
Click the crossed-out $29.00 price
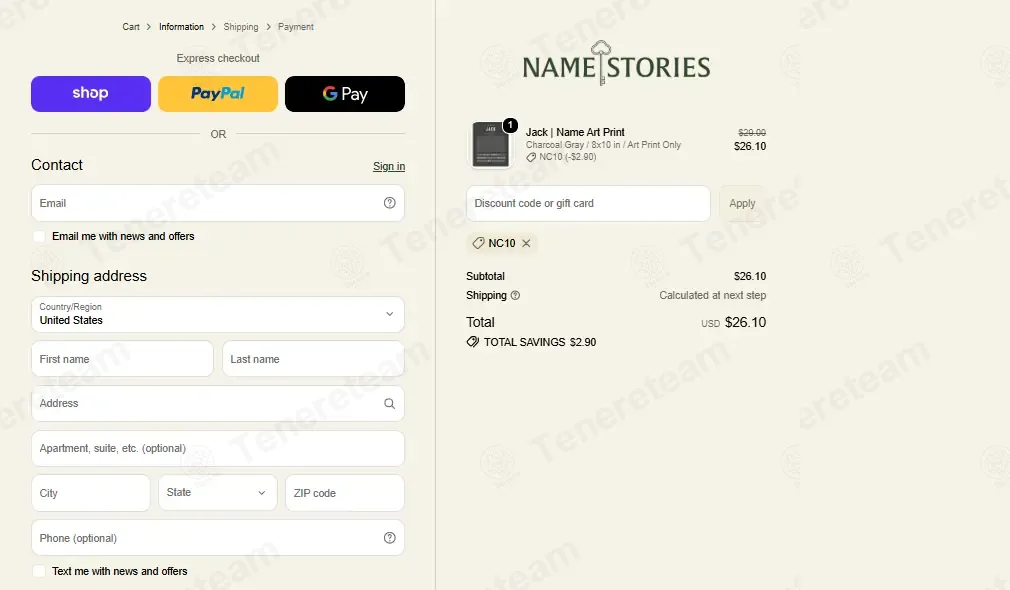pyautogui.click(x=752, y=132)
